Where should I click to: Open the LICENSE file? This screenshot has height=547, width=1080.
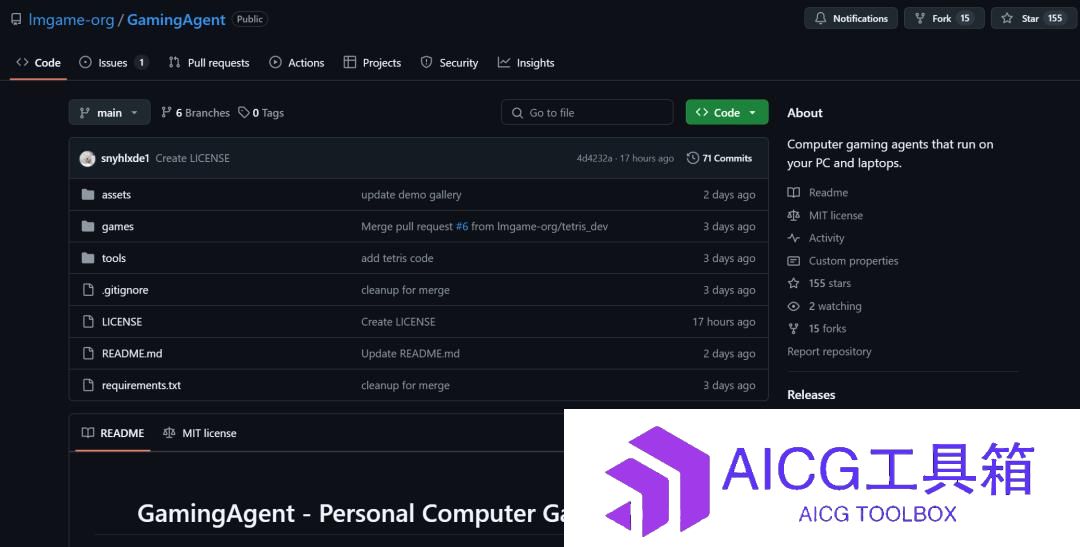(x=122, y=322)
